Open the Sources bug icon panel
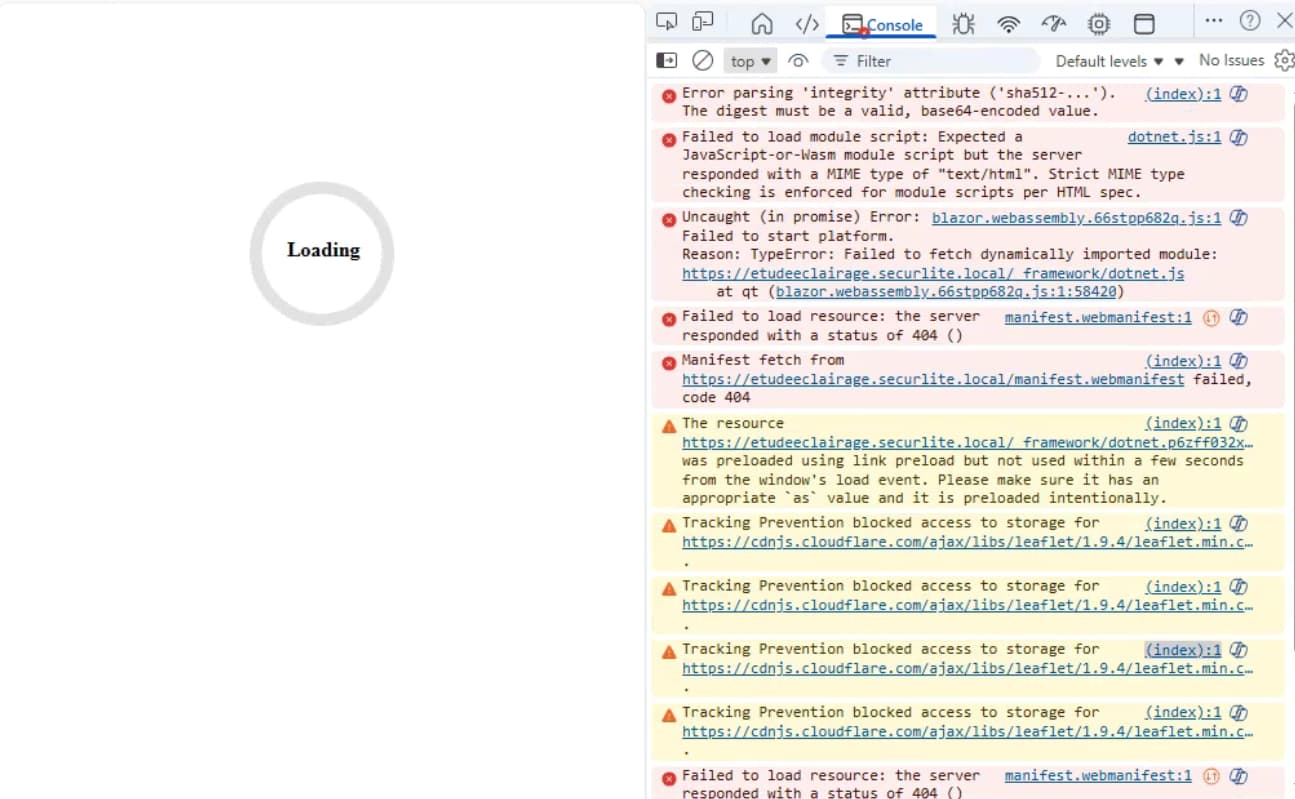1295x799 pixels. pos(963,24)
